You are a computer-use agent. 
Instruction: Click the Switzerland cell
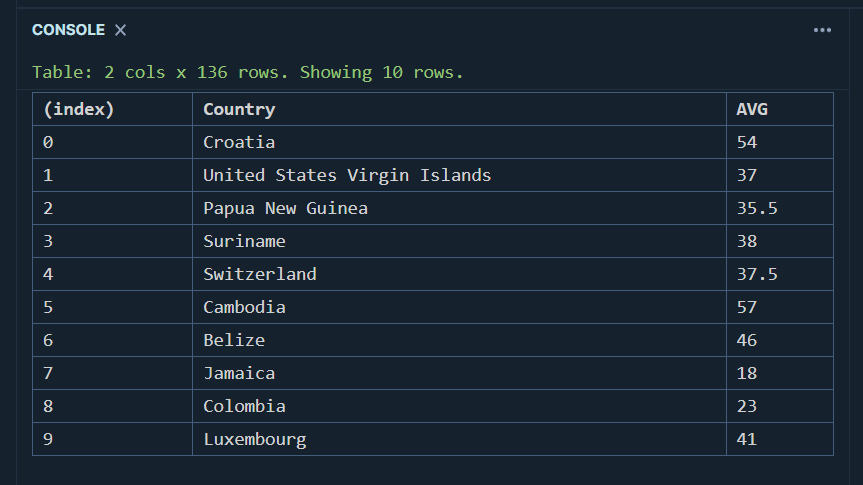coord(259,274)
